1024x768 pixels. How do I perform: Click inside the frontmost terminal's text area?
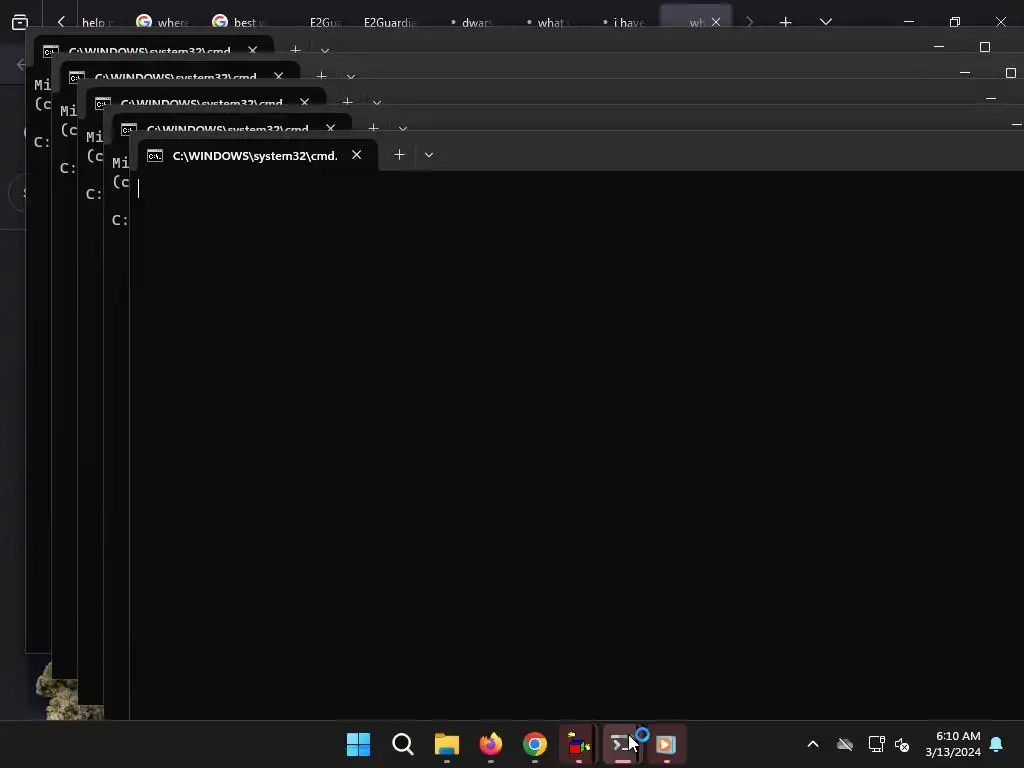(x=577, y=444)
